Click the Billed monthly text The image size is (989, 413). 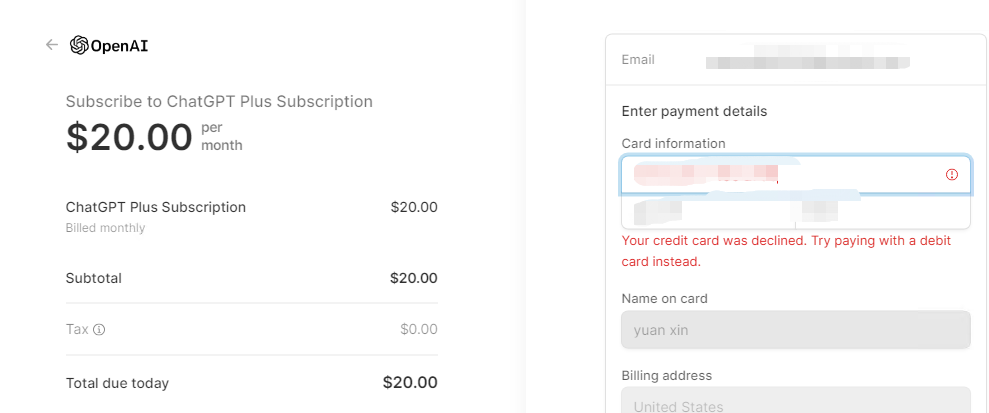pyautogui.click(x=105, y=228)
